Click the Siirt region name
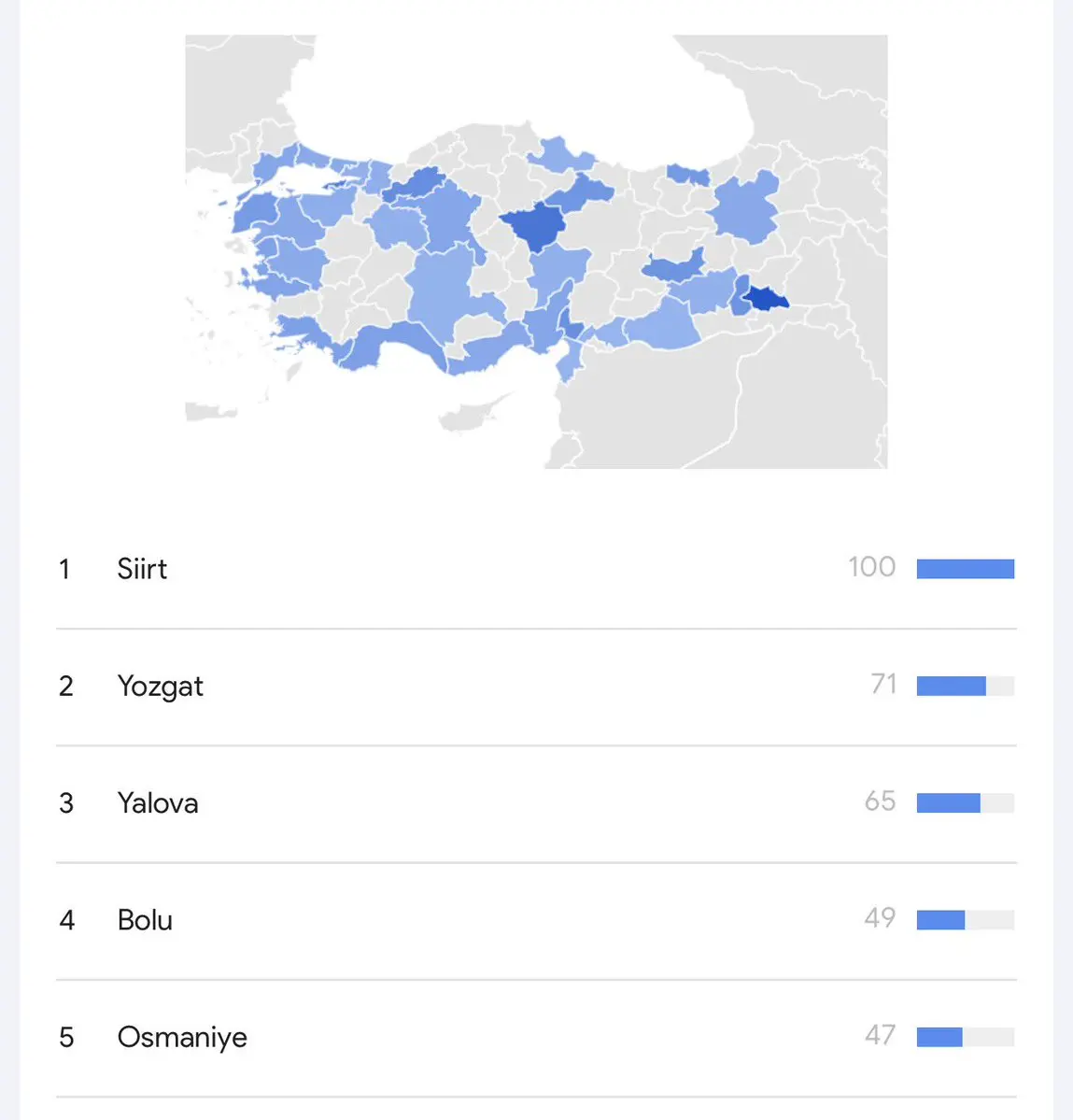 point(142,569)
